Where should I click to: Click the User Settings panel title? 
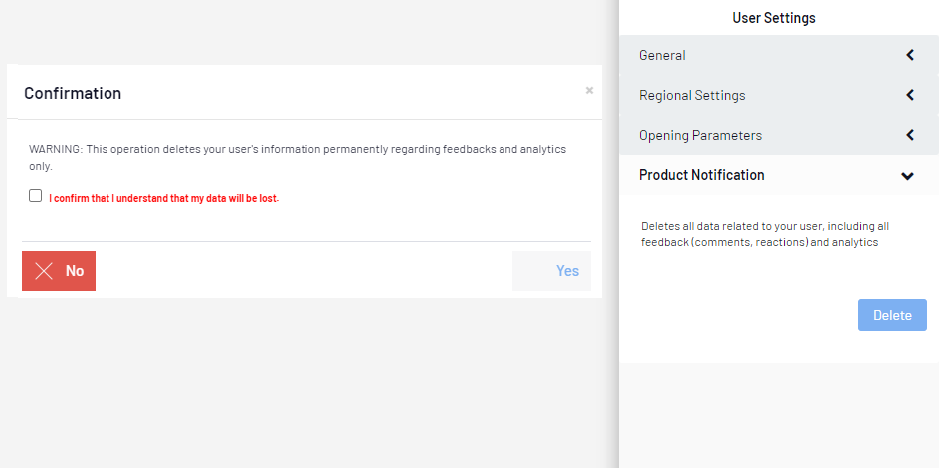[x=773, y=18]
